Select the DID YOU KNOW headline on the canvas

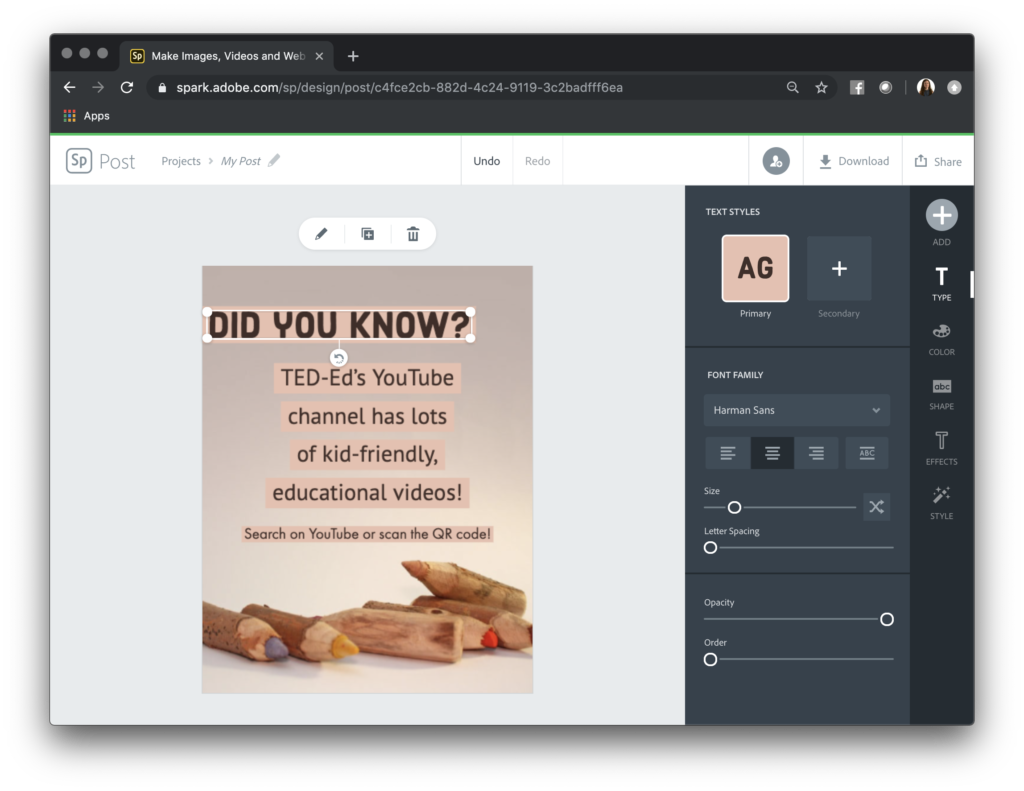click(340, 324)
